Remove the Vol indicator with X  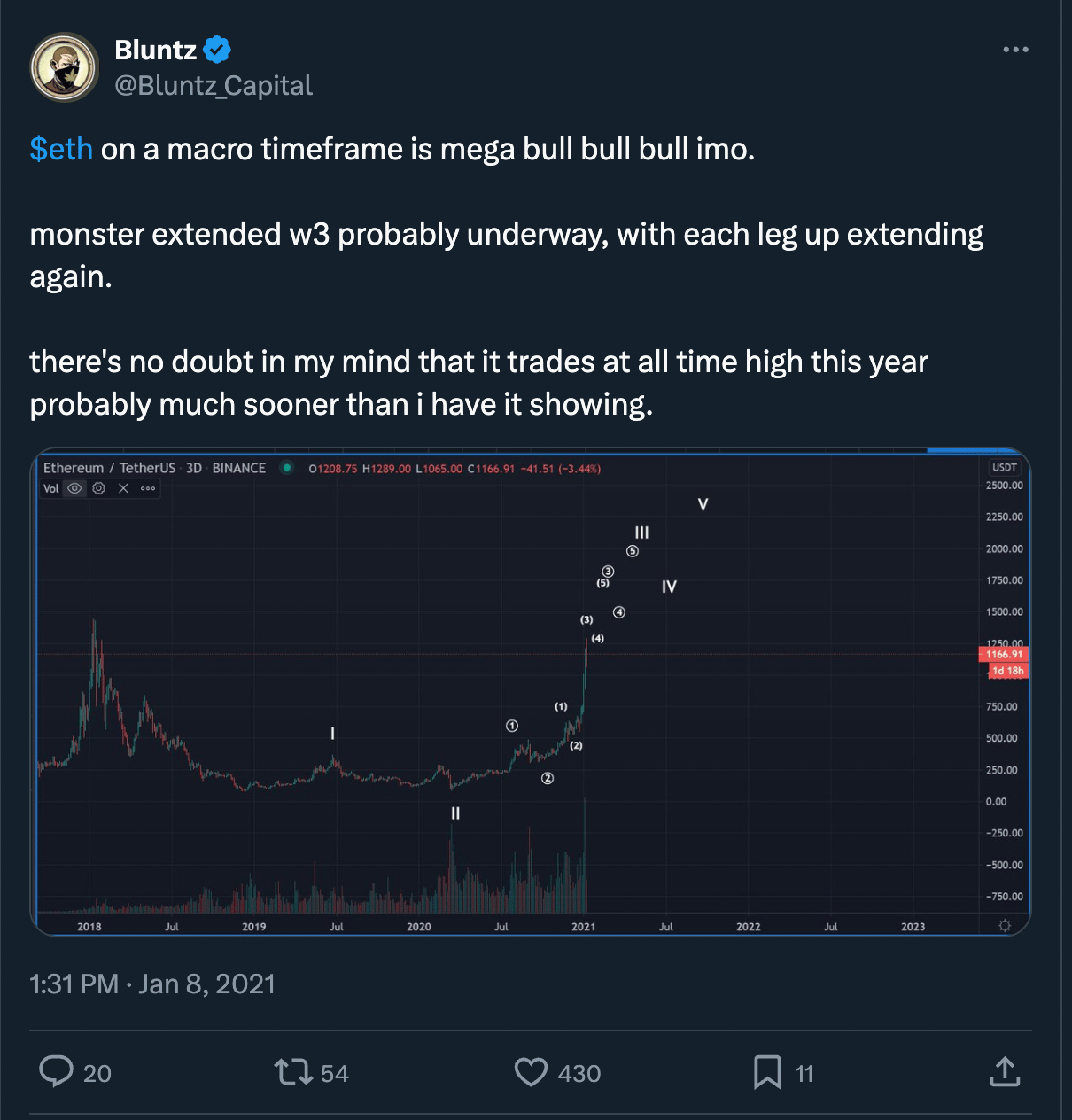[x=123, y=488]
